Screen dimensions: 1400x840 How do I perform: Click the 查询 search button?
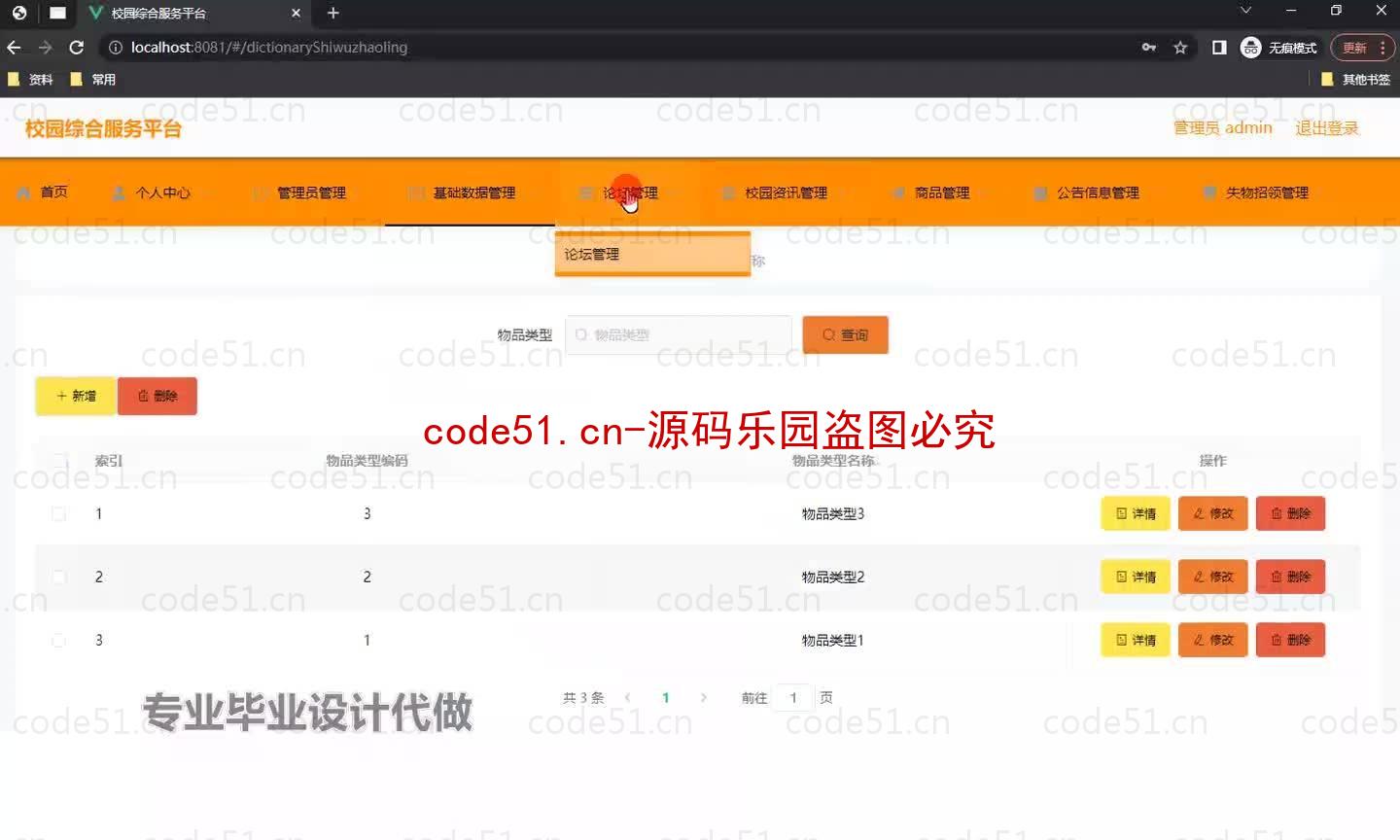[845, 334]
